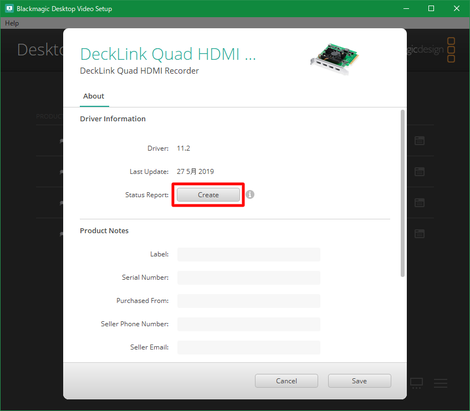
Task: Click the Create status report button
Action: coord(208,195)
